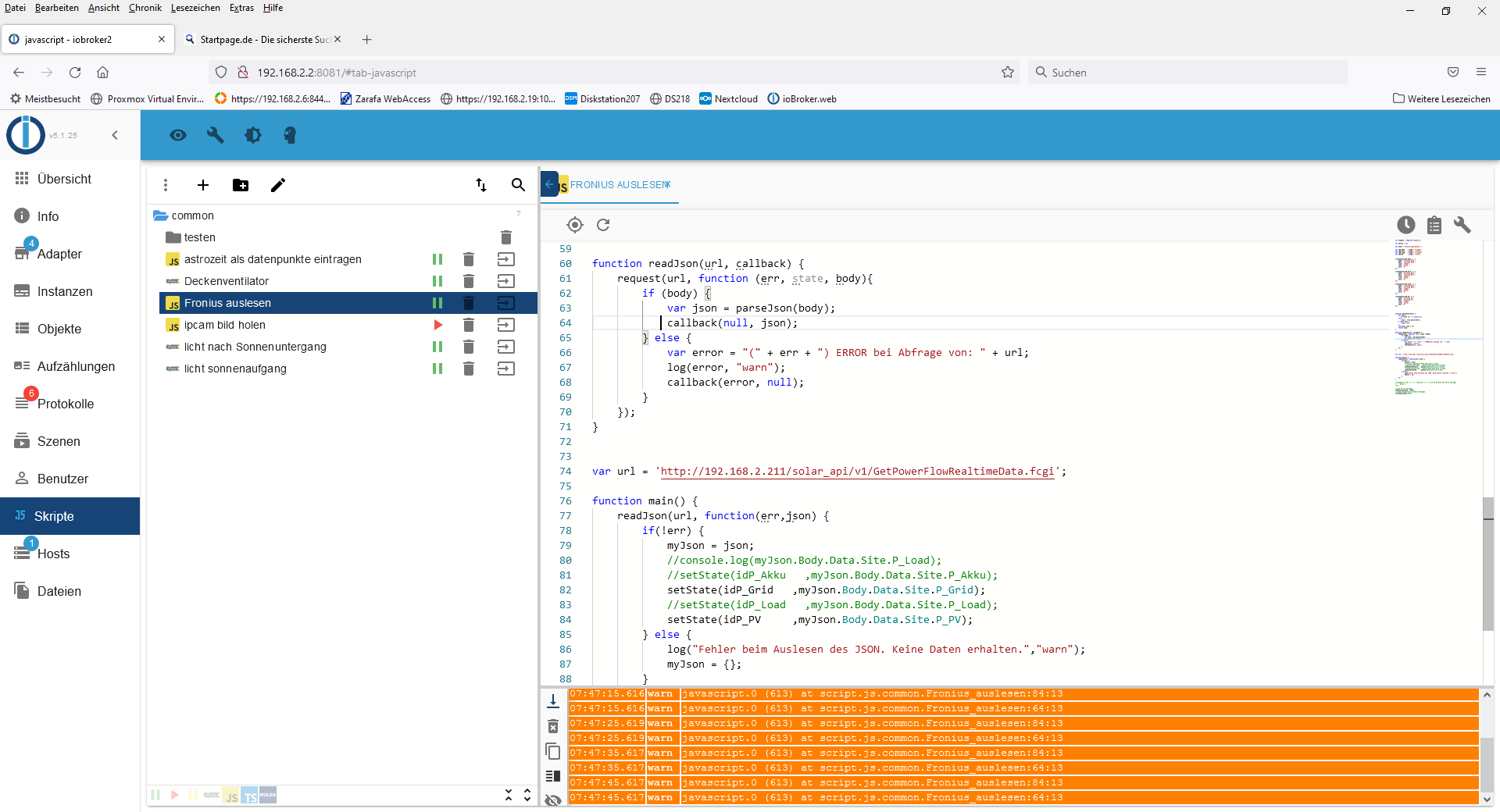Filter scripts by TS type
1500x812 pixels.
tap(249, 796)
